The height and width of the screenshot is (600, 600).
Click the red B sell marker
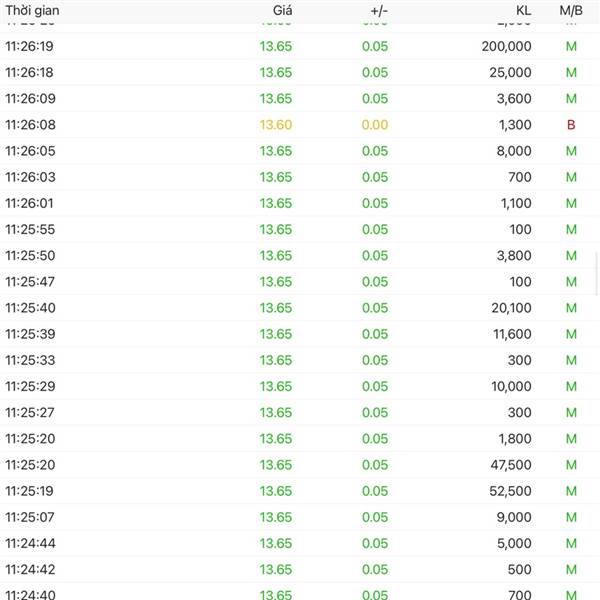(571, 125)
